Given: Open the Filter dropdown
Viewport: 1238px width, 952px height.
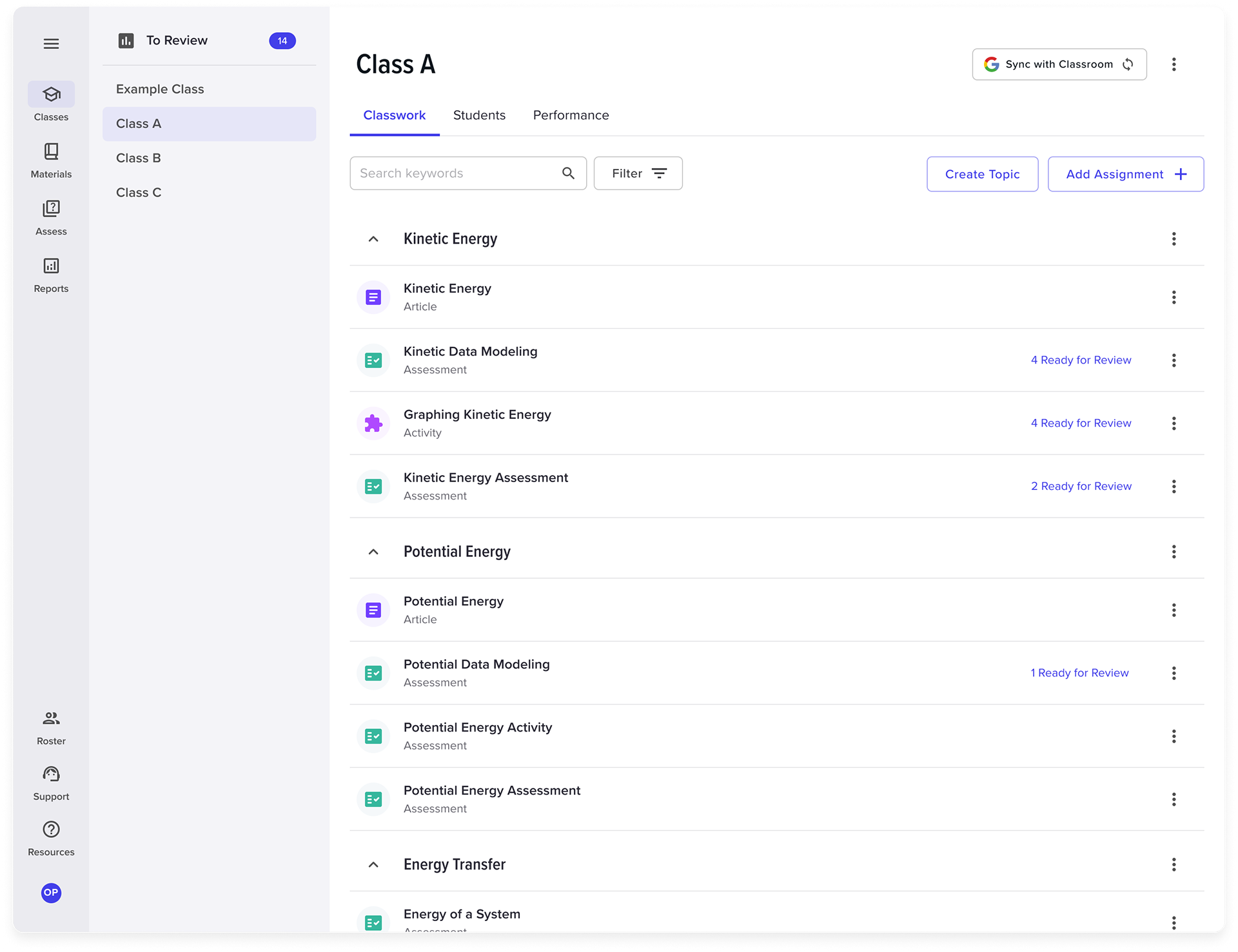Looking at the screenshot, I should [x=638, y=173].
